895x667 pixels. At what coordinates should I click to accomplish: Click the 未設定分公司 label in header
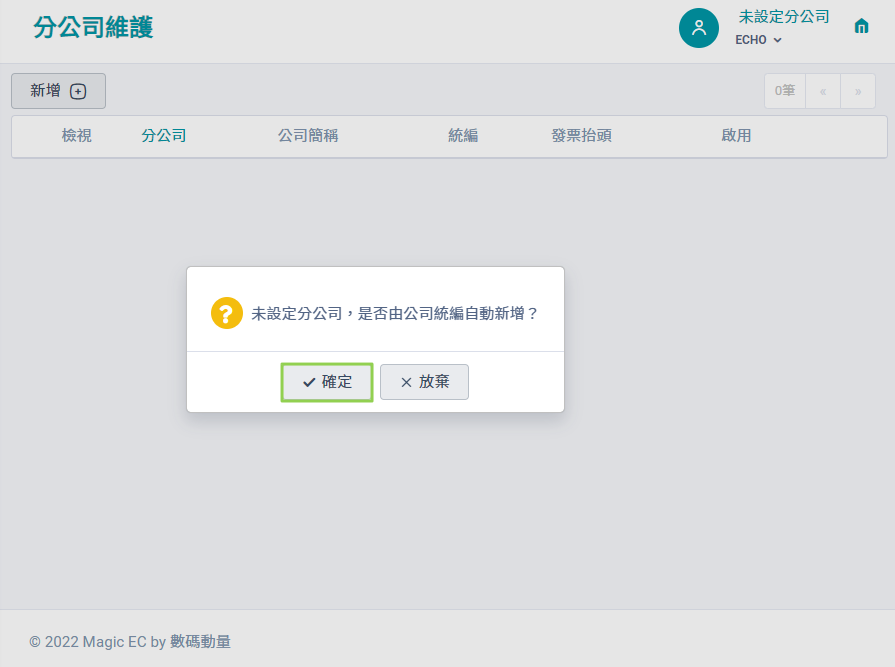click(784, 17)
